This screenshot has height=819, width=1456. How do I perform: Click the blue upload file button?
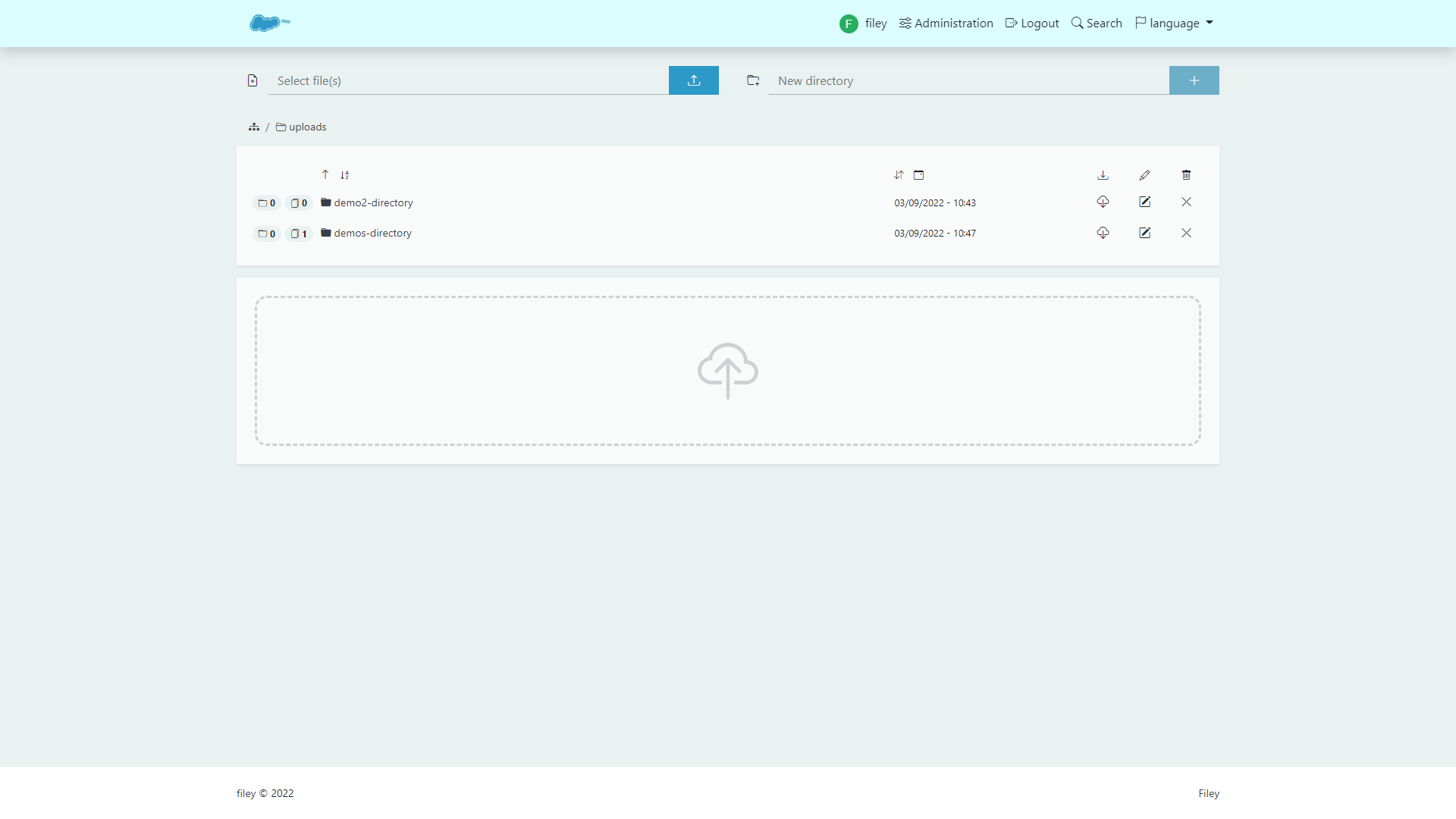click(x=693, y=80)
